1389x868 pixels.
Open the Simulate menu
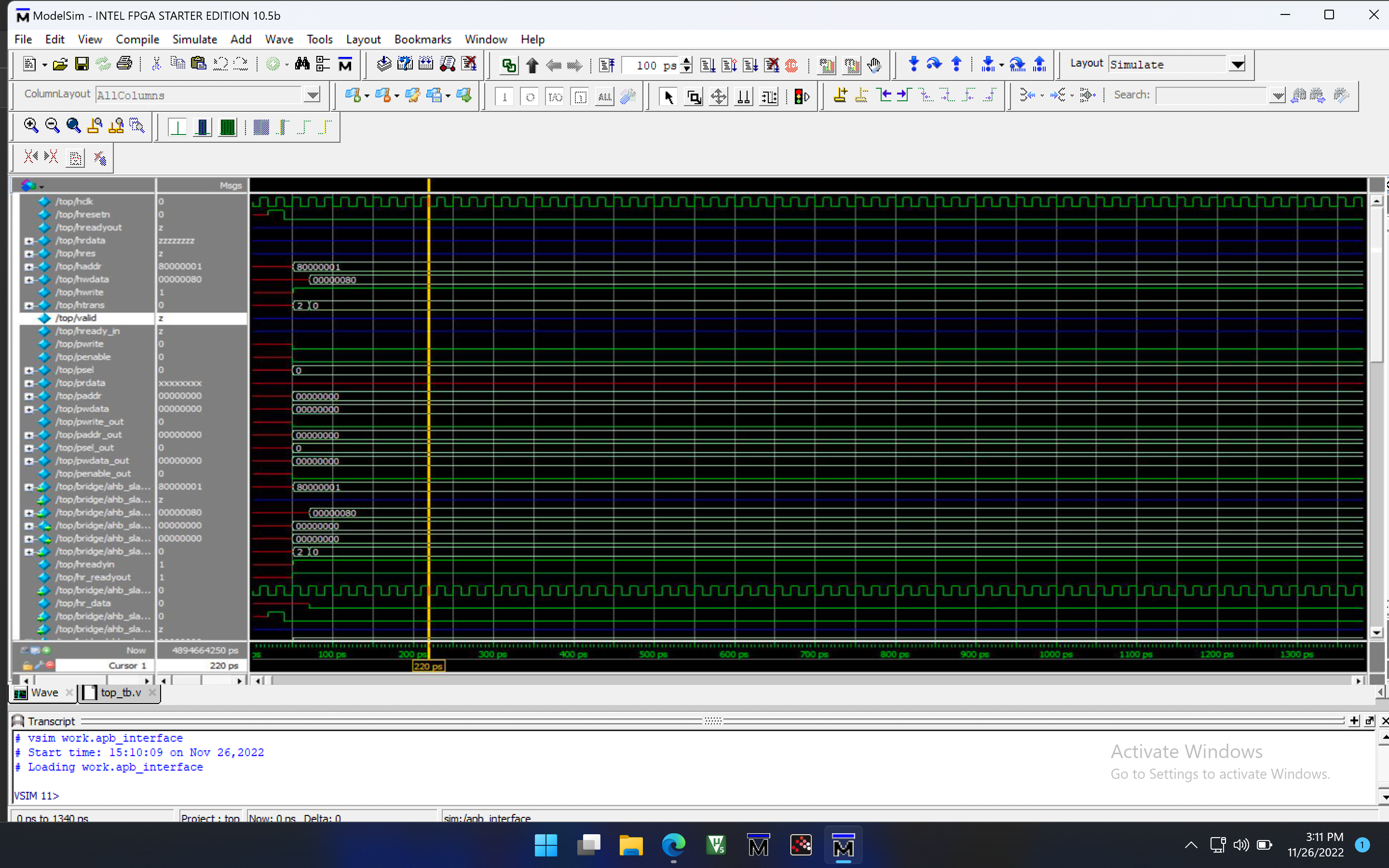(194, 39)
